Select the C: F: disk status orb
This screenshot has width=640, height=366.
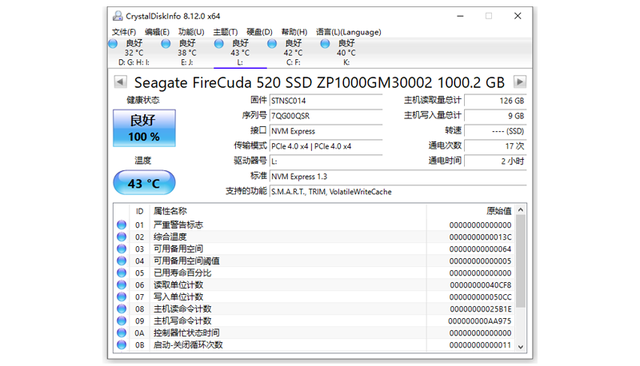click(x=272, y=44)
